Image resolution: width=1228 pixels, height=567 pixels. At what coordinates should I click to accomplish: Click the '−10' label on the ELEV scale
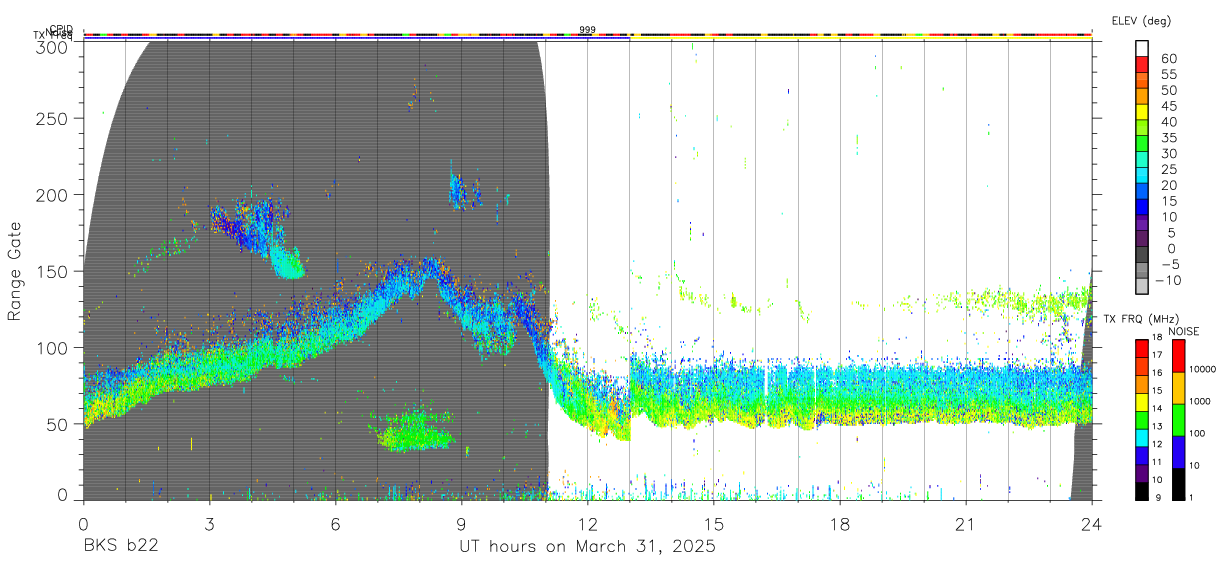1168,279
